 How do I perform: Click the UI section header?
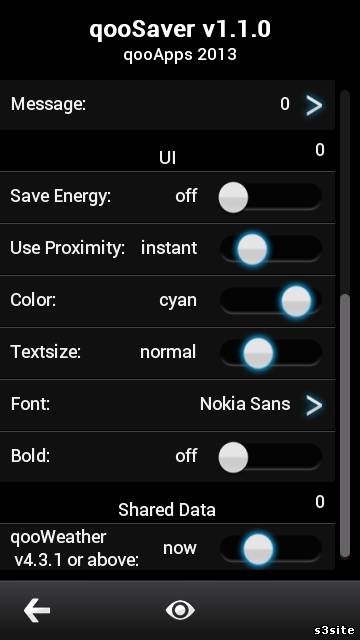(x=167, y=157)
